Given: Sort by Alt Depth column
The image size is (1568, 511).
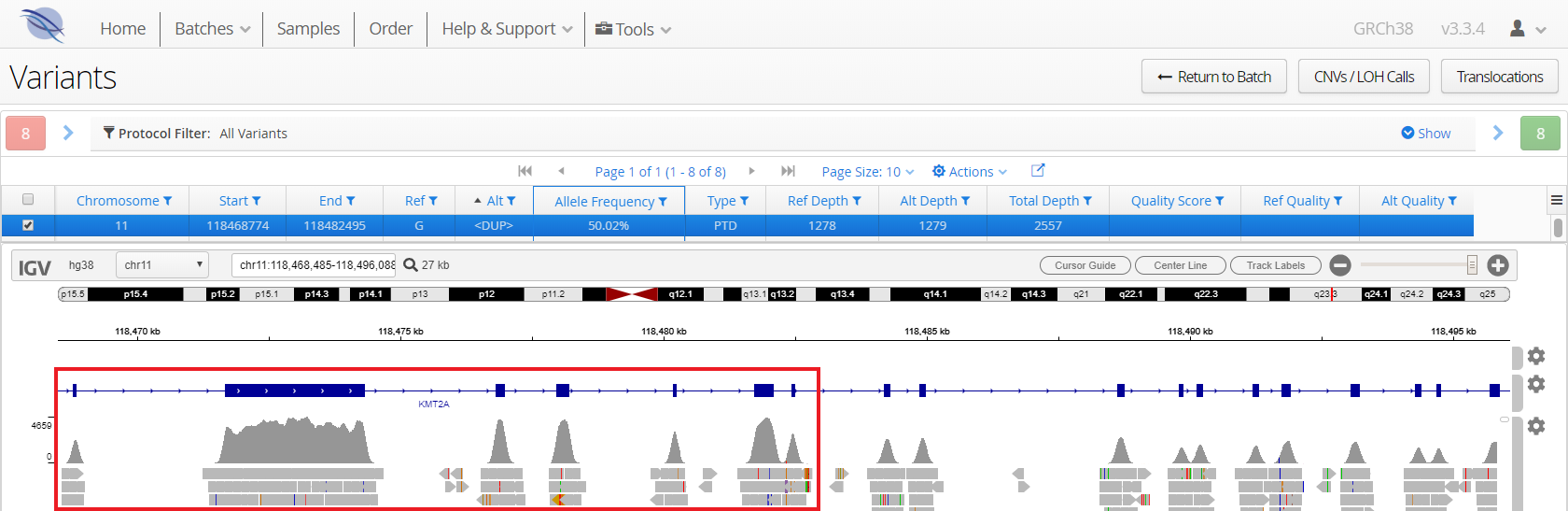Looking at the screenshot, I should pyautogui.click(x=928, y=201).
